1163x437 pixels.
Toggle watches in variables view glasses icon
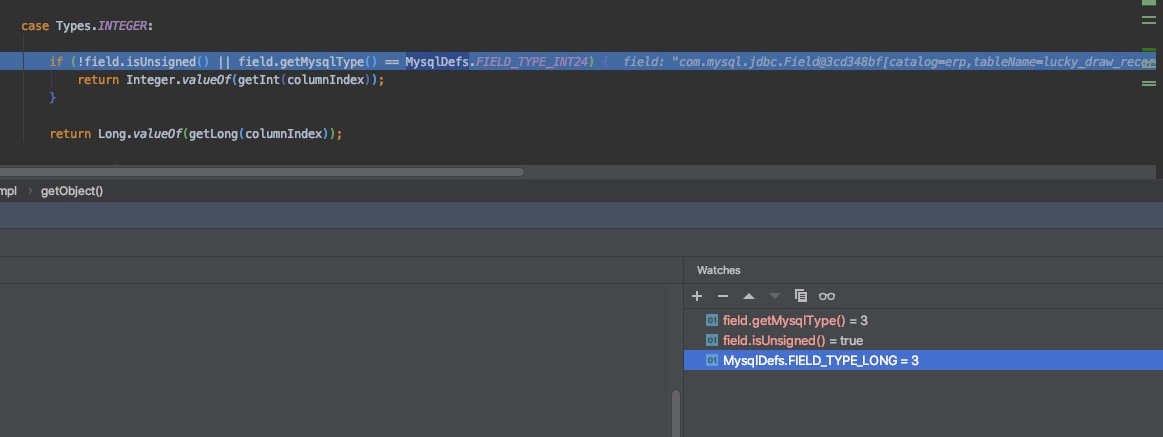pos(827,296)
